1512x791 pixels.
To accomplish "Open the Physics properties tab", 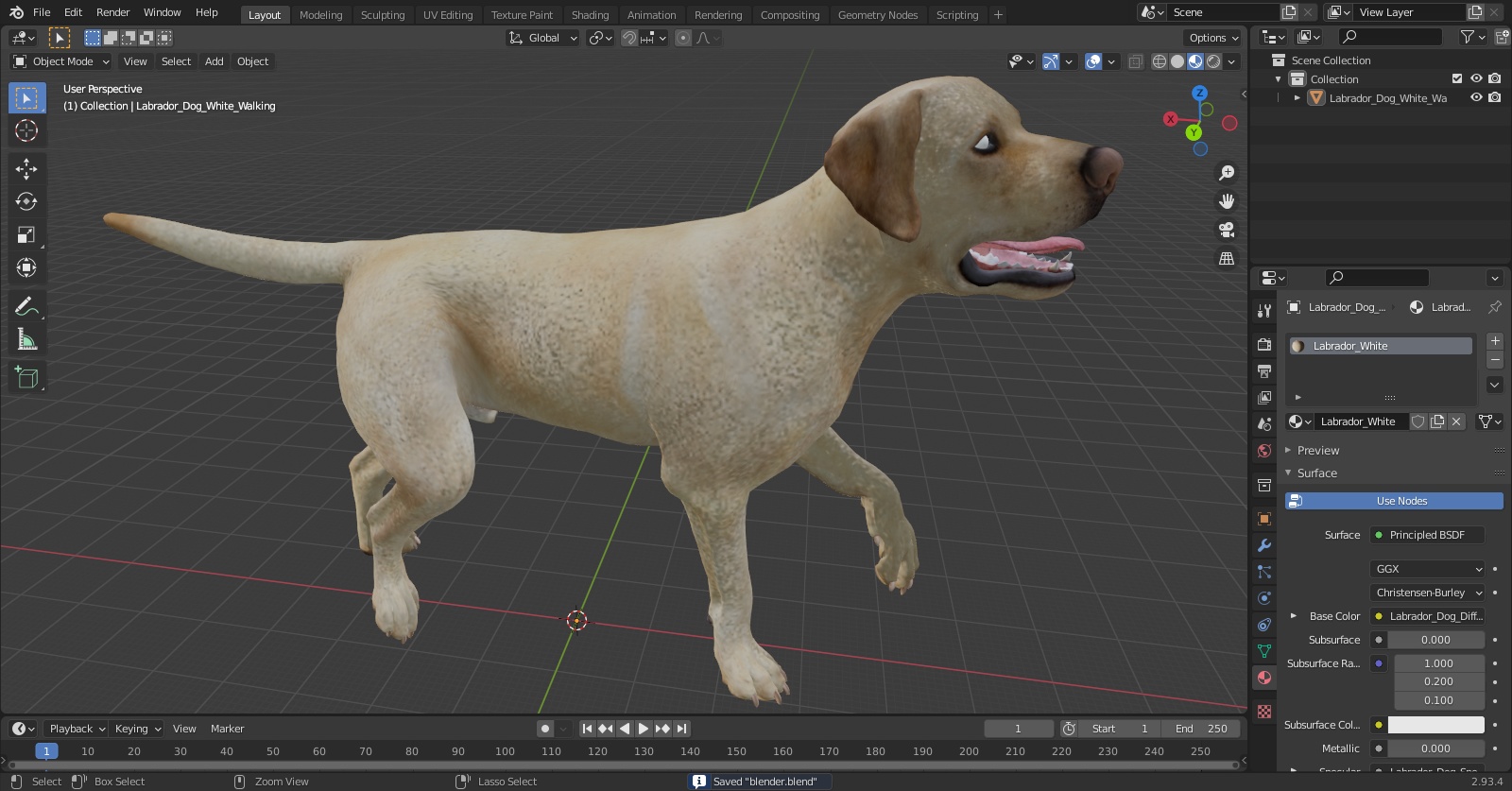I will tap(1264, 598).
